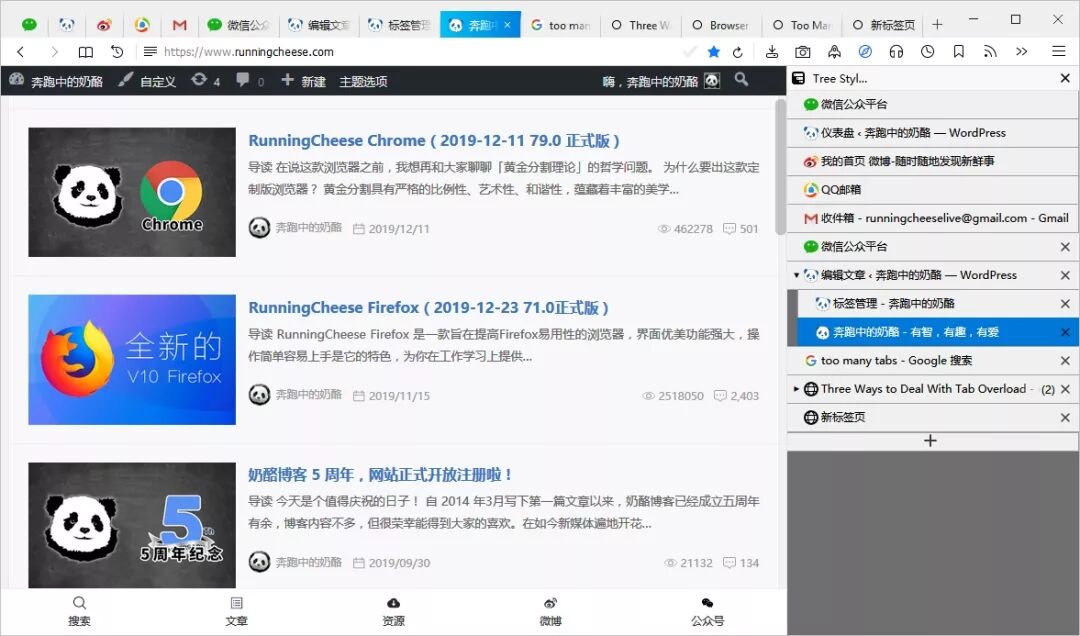Viewport: 1080px width, 636px height.
Task: Switch to the Gmail pinned tab
Action: coord(180,25)
